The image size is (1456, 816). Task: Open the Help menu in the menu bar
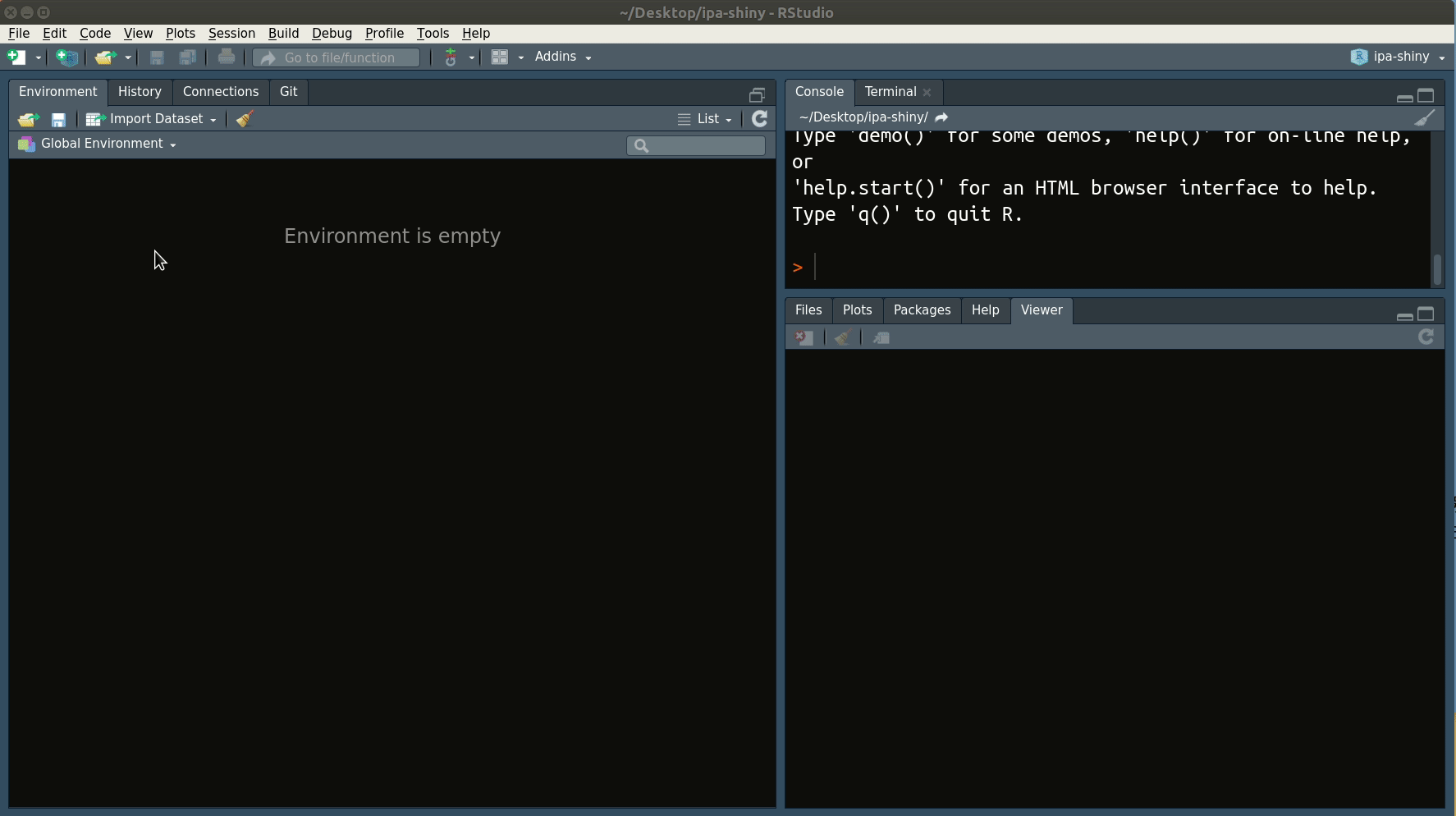click(x=476, y=33)
